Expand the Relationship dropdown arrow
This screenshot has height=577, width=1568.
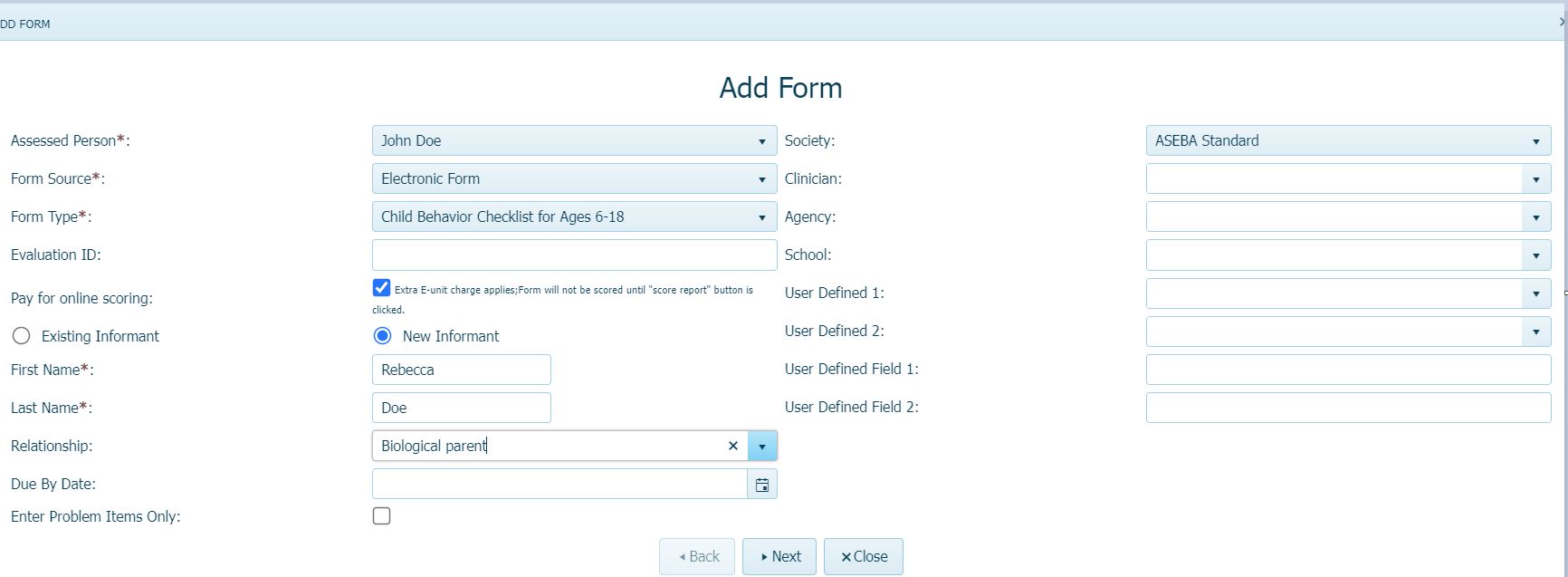click(x=761, y=447)
